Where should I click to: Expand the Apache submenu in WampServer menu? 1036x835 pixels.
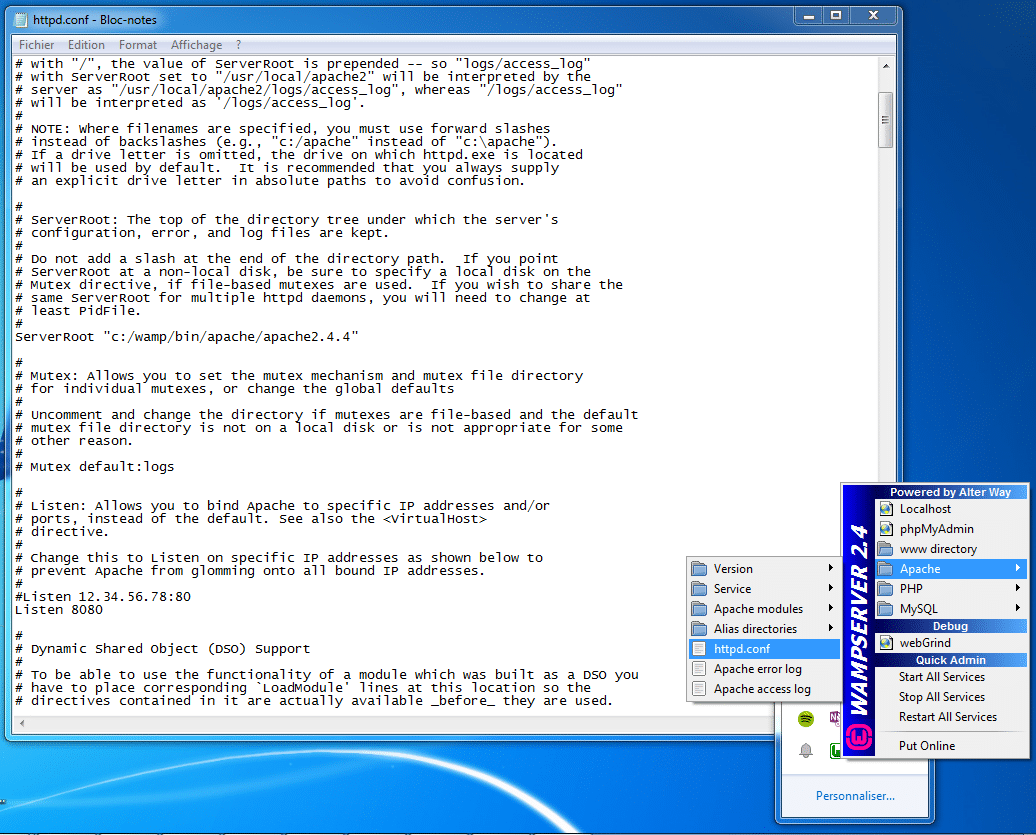click(951, 569)
